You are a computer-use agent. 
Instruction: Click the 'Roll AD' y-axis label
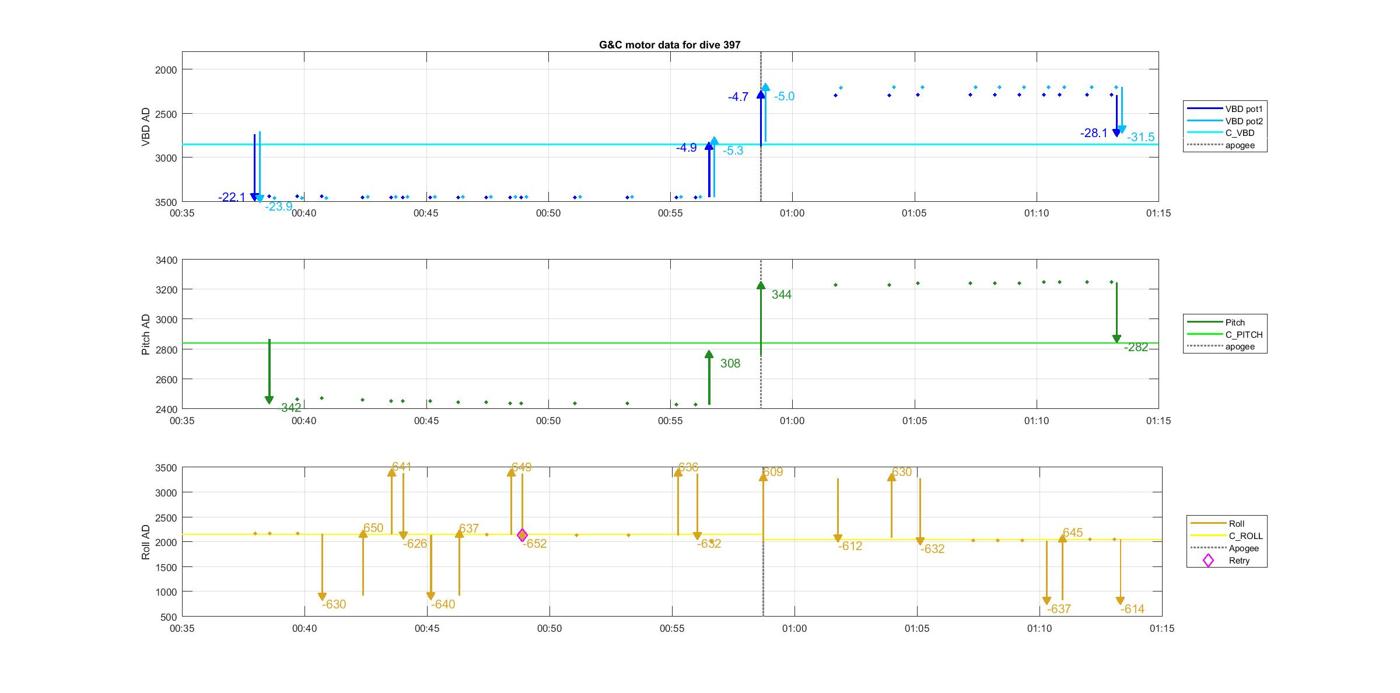pos(146,542)
